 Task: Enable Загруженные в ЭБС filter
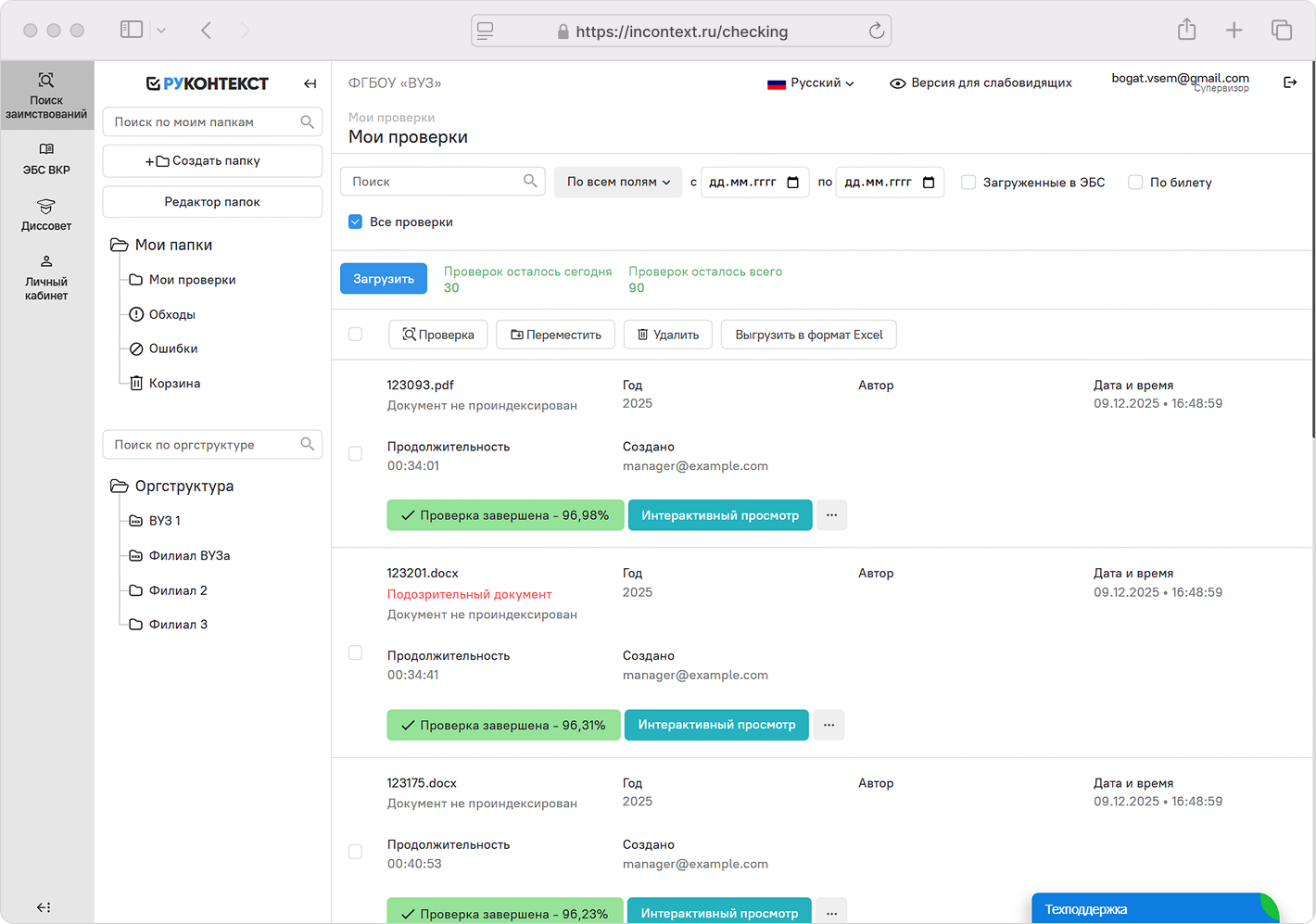coord(968,183)
